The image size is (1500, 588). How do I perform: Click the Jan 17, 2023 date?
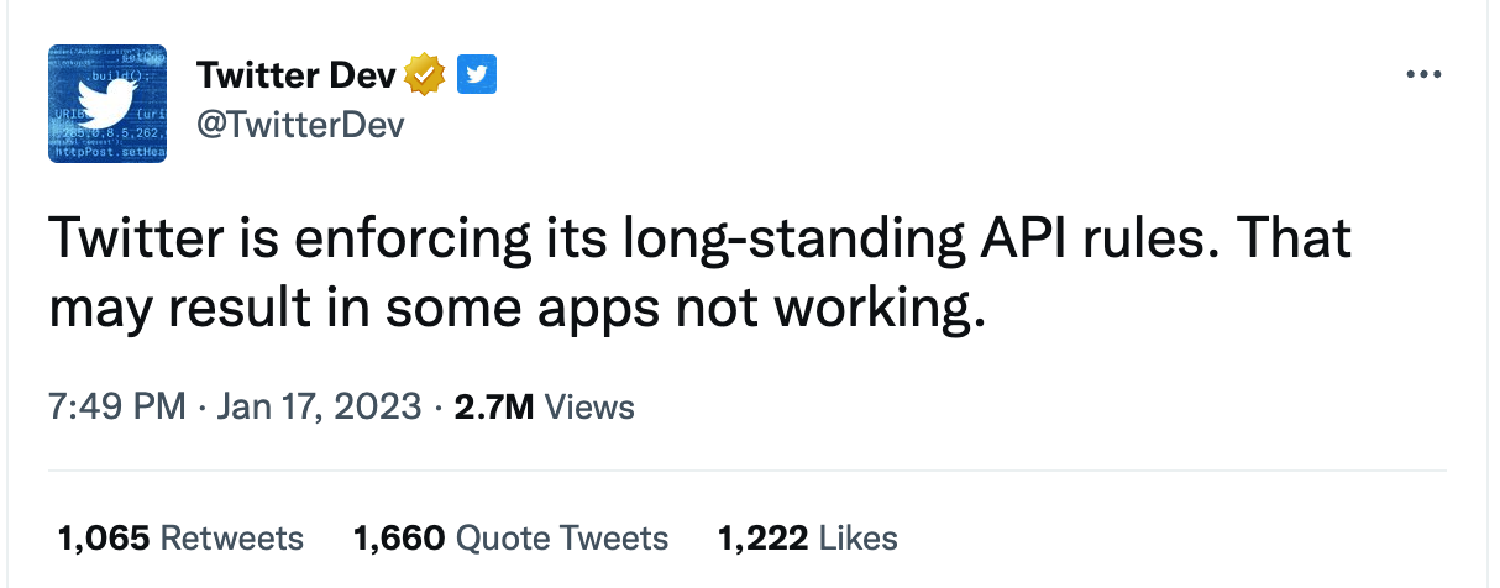point(318,408)
